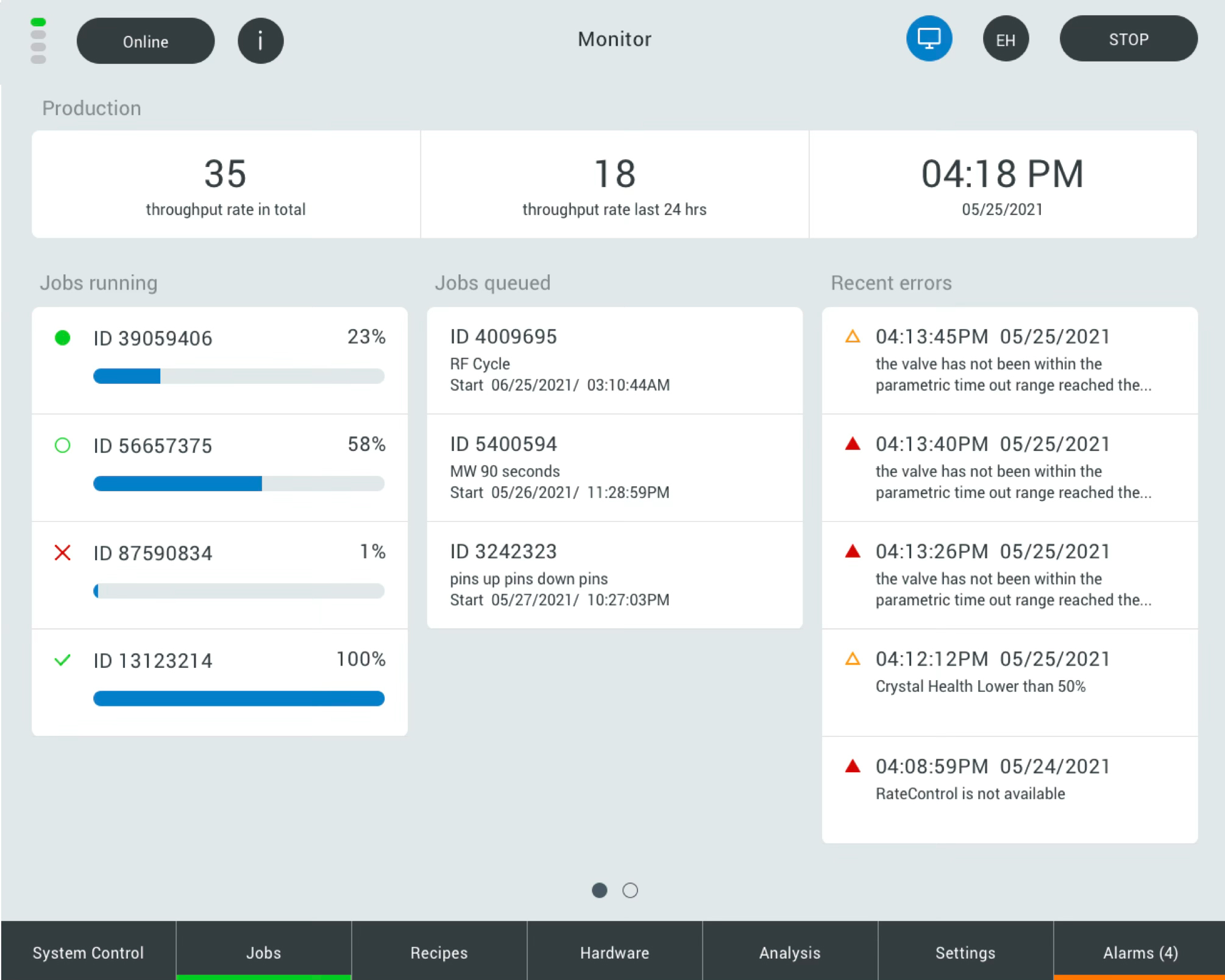Open queued job ID 4009695 RF Cycle
The height and width of the screenshot is (980, 1225).
click(x=614, y=360)
